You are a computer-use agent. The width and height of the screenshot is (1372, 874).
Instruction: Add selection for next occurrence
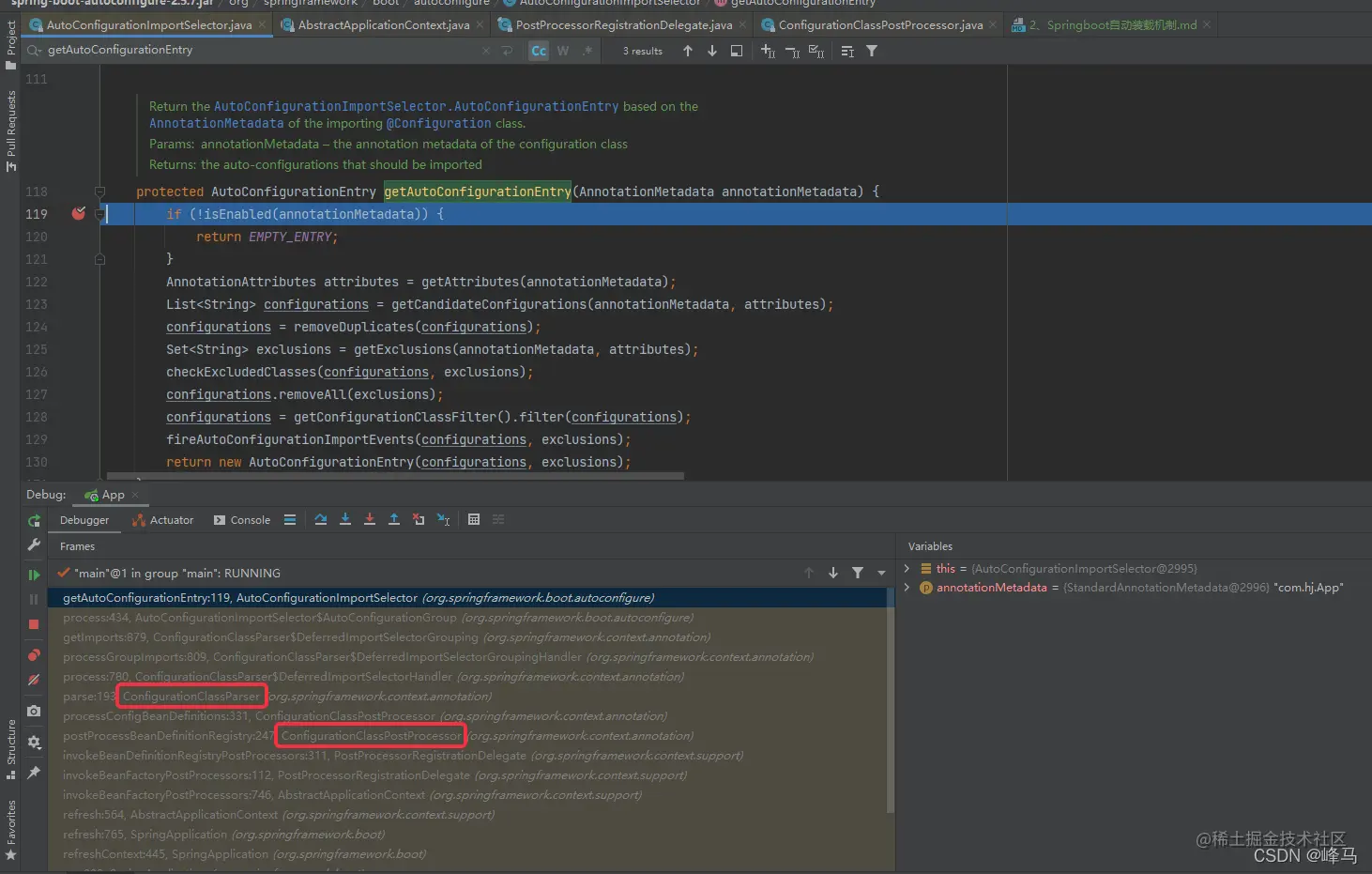tap(768, 51)
